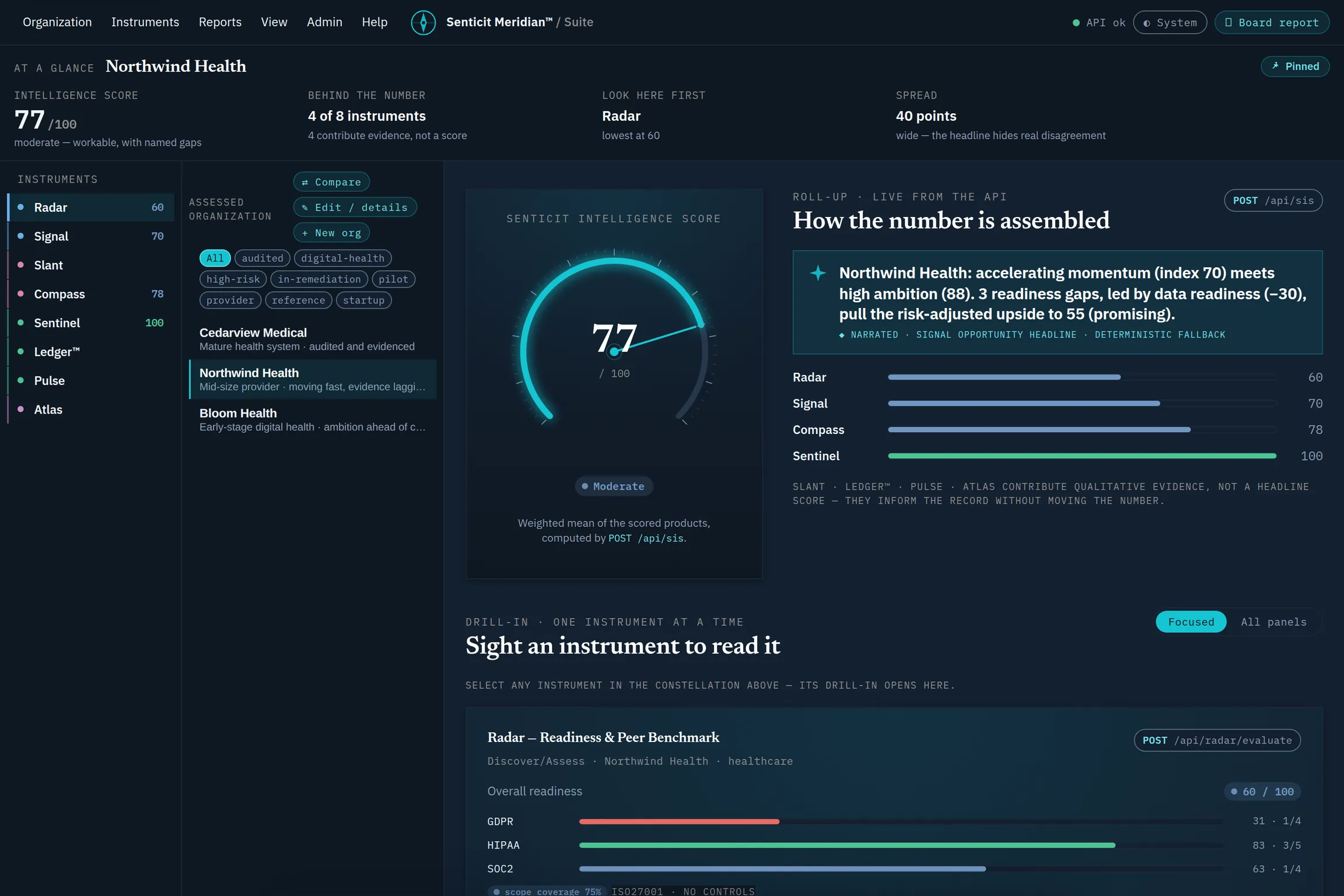This screenshot has height=896, width=1344.
Task: Open the Instruments menu
Action: 145,22
